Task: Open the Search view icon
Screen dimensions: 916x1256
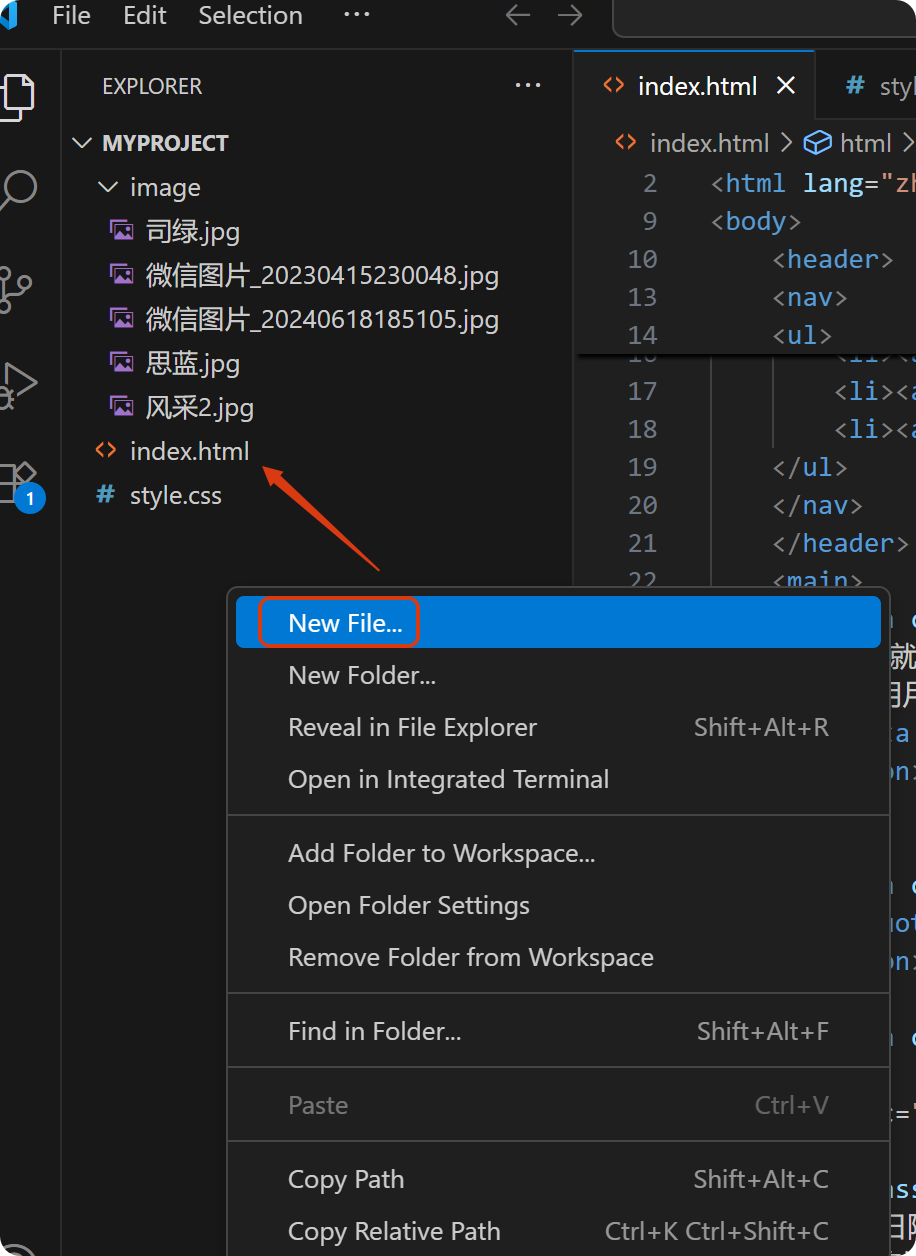Action: coord(18,190)
